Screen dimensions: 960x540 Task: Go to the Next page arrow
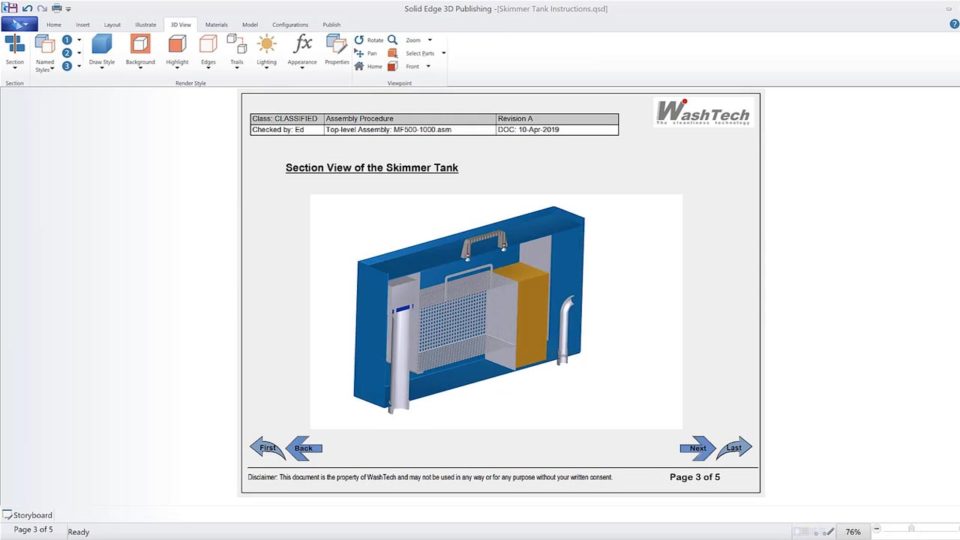coord(697,448)
